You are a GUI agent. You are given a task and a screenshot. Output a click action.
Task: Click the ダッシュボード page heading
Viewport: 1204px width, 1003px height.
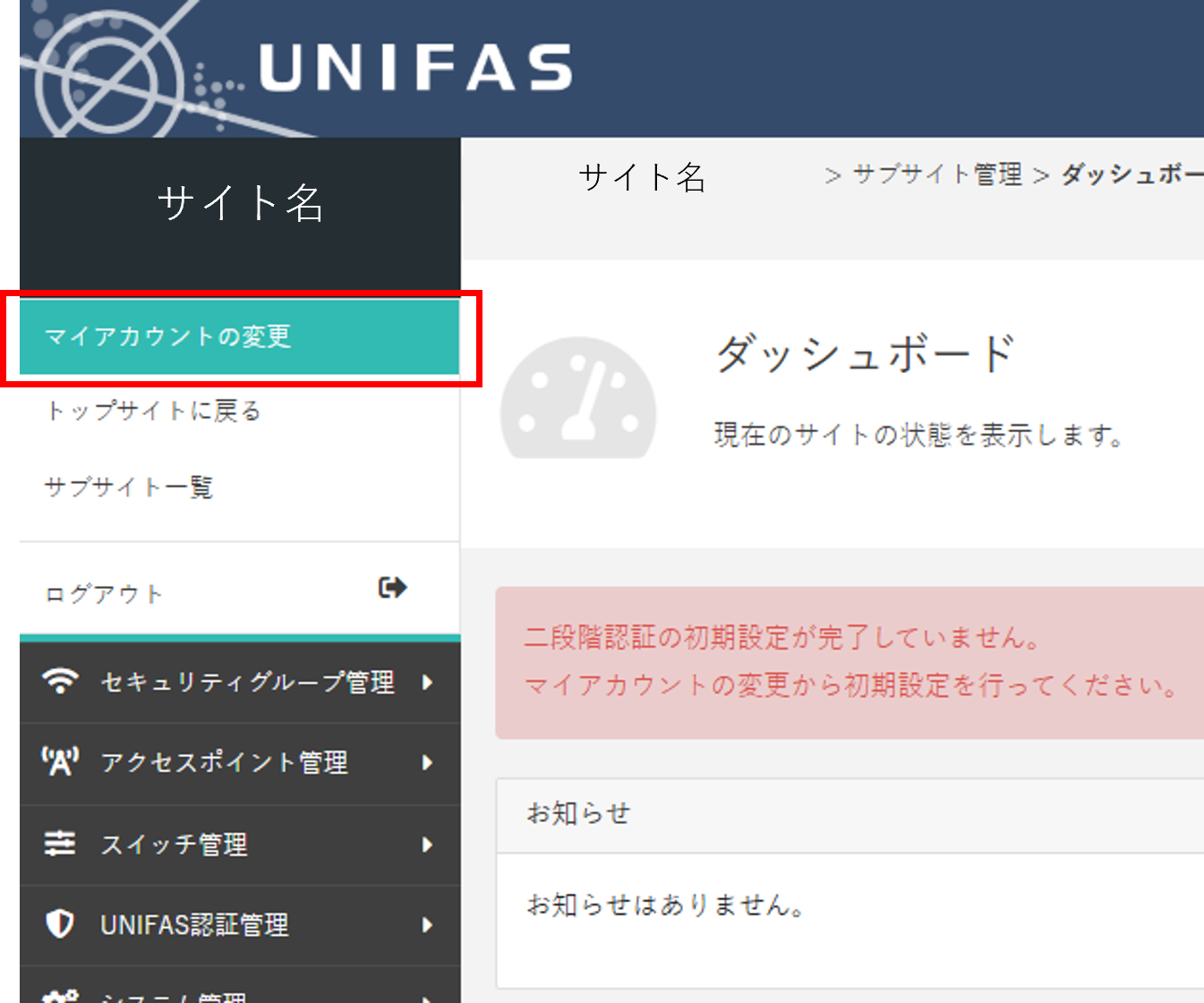pos(867,353)
